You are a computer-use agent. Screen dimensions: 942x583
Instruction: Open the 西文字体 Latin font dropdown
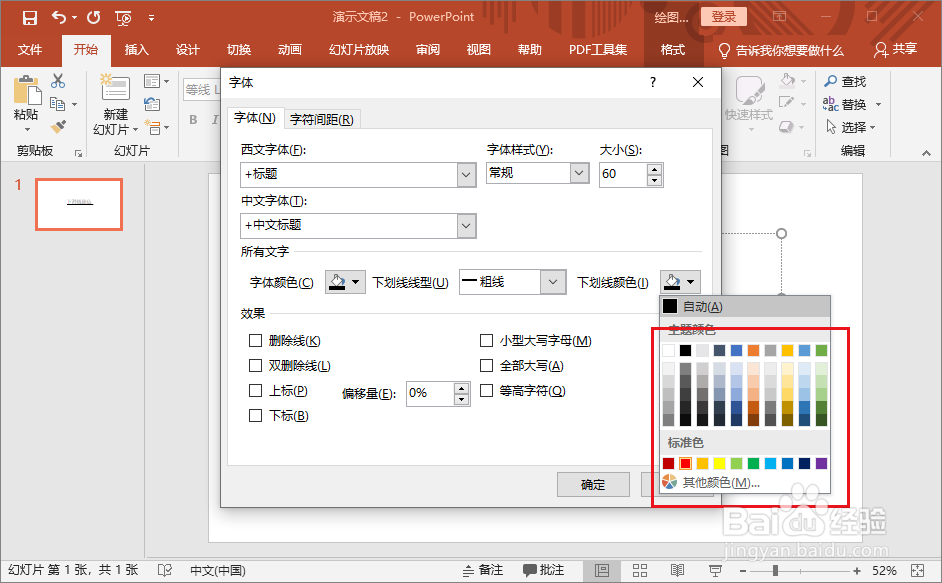click(465, 174)
